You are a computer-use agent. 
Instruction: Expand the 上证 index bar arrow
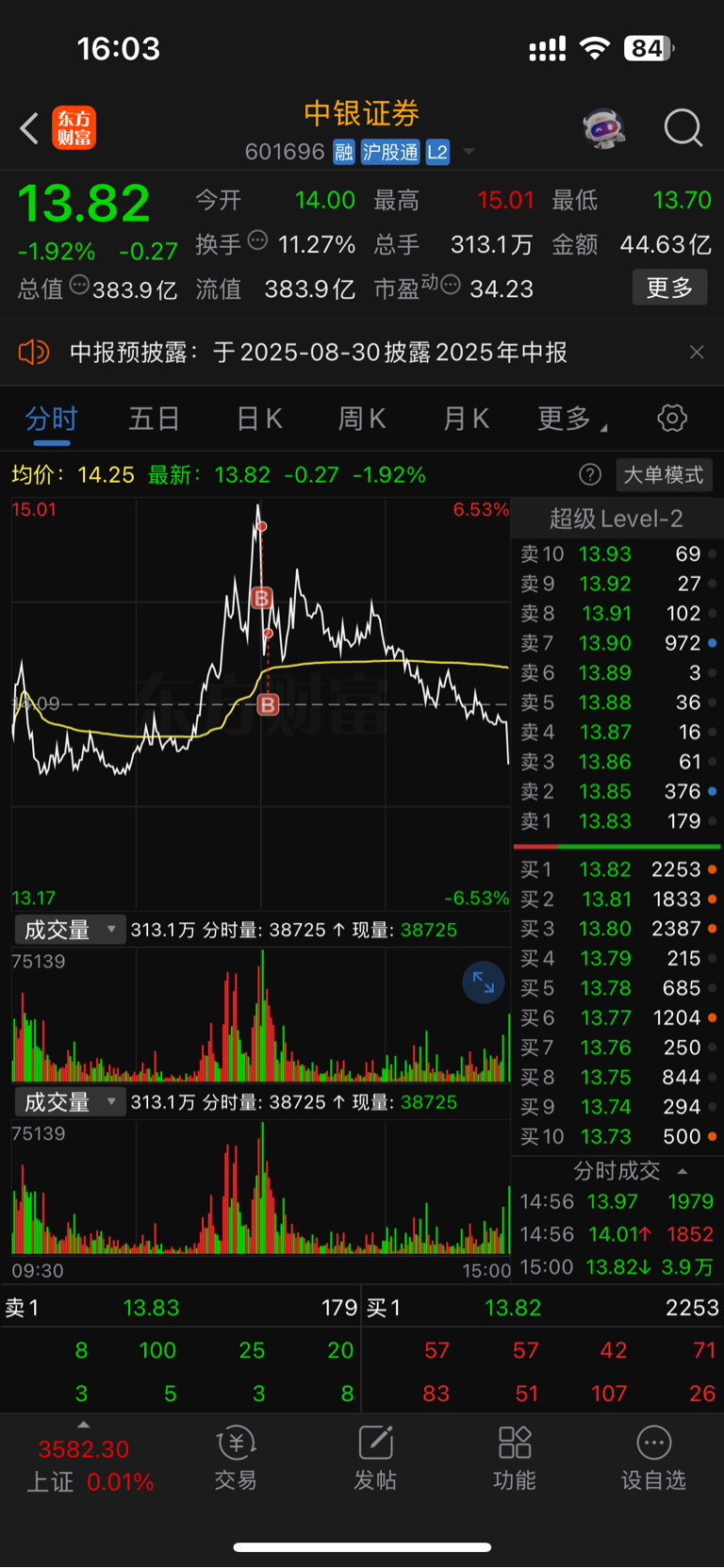coord(84,1425)
